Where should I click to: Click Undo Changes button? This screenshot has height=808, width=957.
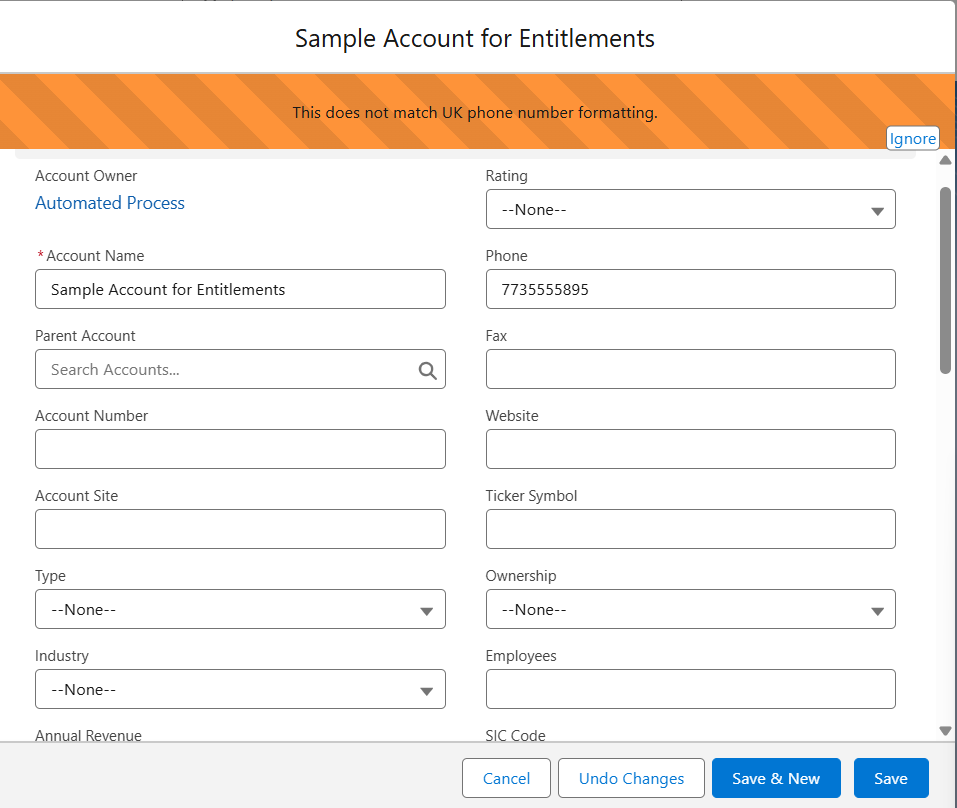(631, 779)
